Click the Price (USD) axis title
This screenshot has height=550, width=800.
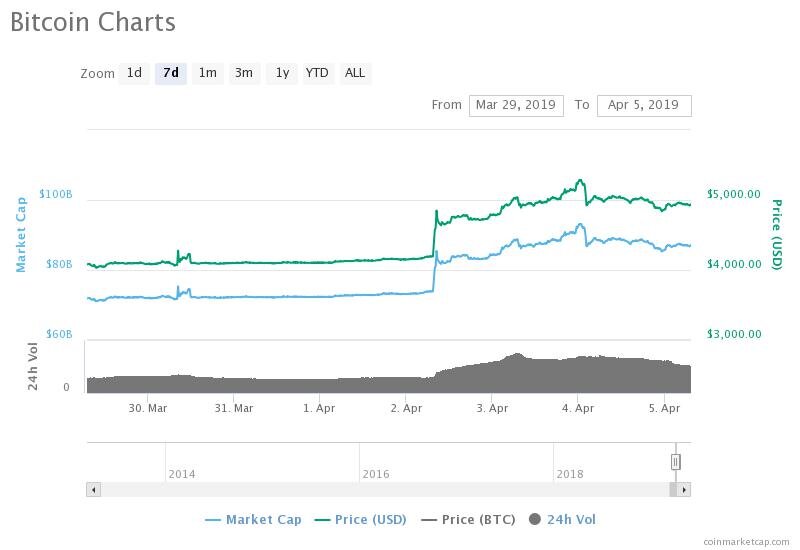point(777,234)
